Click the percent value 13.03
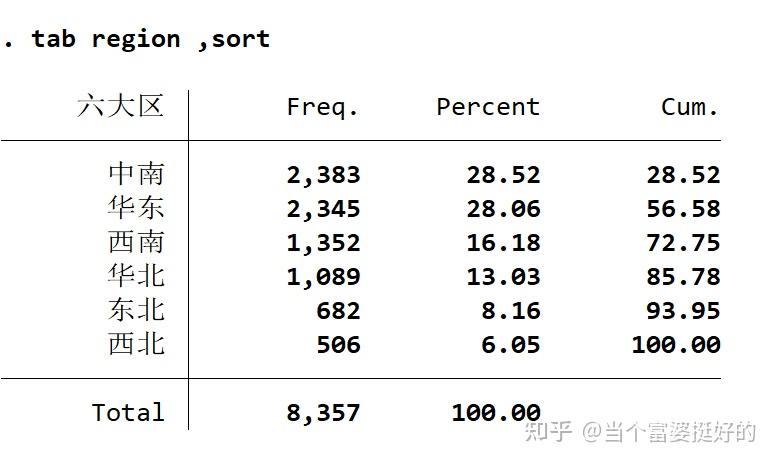Image resolution: width=776 pixels, height=463 pixels. (x=503, y=277)
